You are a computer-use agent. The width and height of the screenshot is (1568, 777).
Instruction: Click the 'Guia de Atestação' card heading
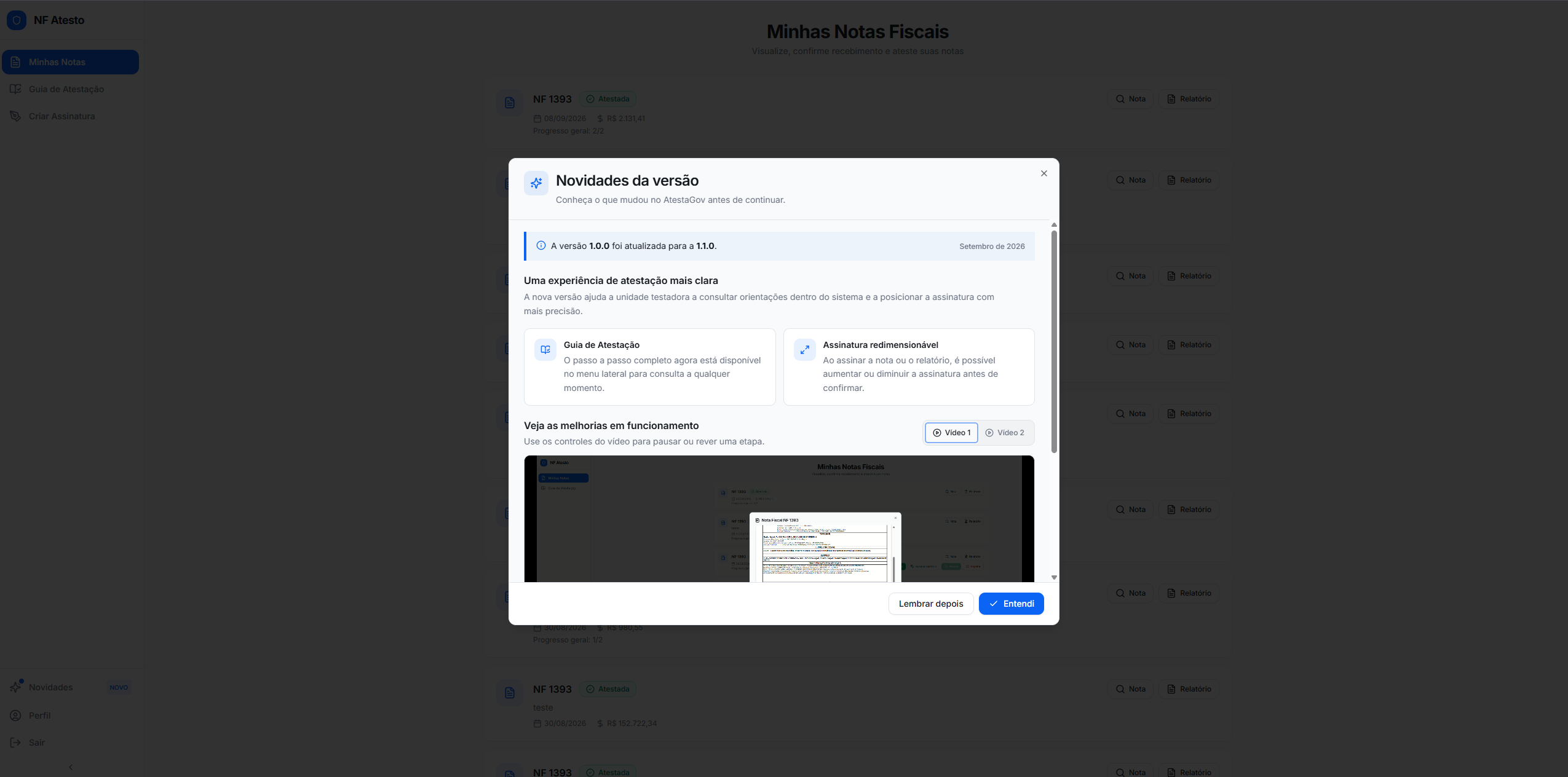point(601,345)
